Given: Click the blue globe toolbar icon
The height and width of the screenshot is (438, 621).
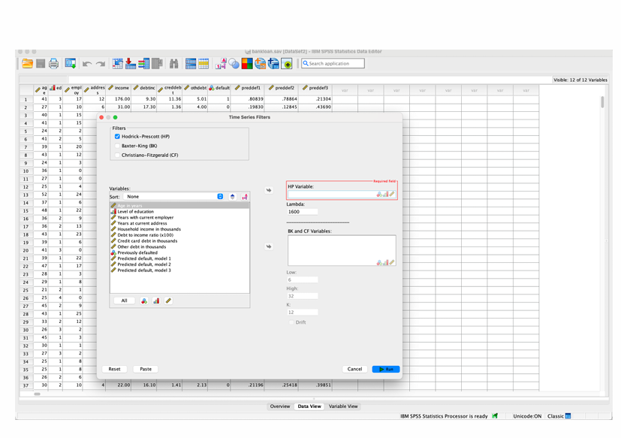Looking at the screenshot, I should 274,63.
